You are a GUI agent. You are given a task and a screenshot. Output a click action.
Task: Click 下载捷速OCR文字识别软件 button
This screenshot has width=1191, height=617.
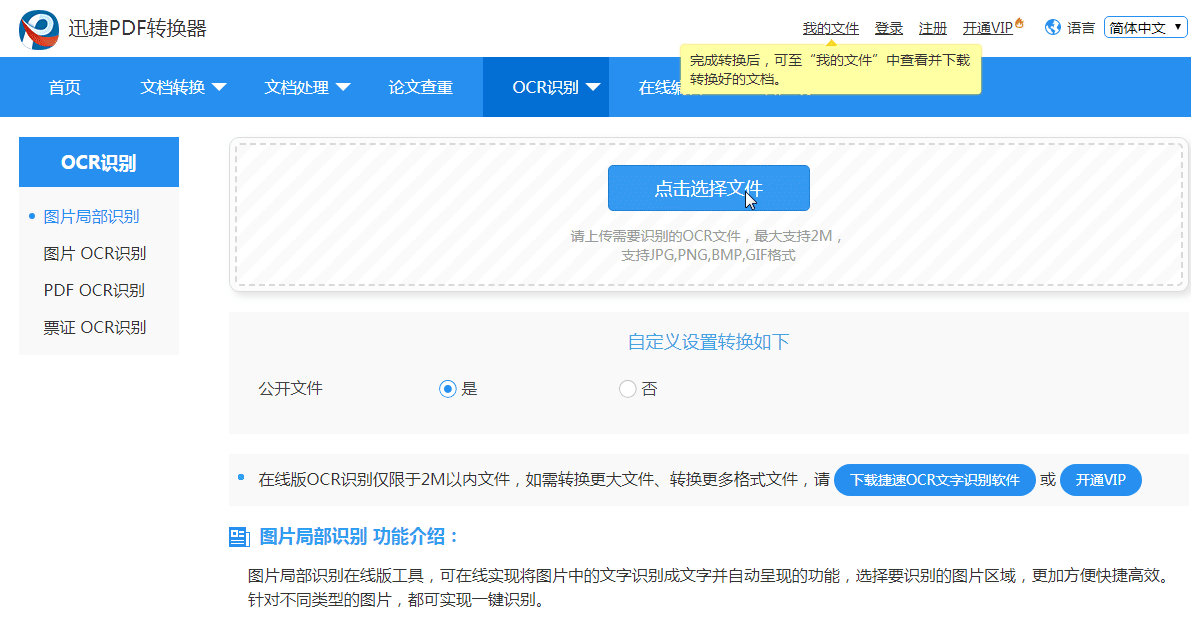pyautogui.click(x=934, y=480)
